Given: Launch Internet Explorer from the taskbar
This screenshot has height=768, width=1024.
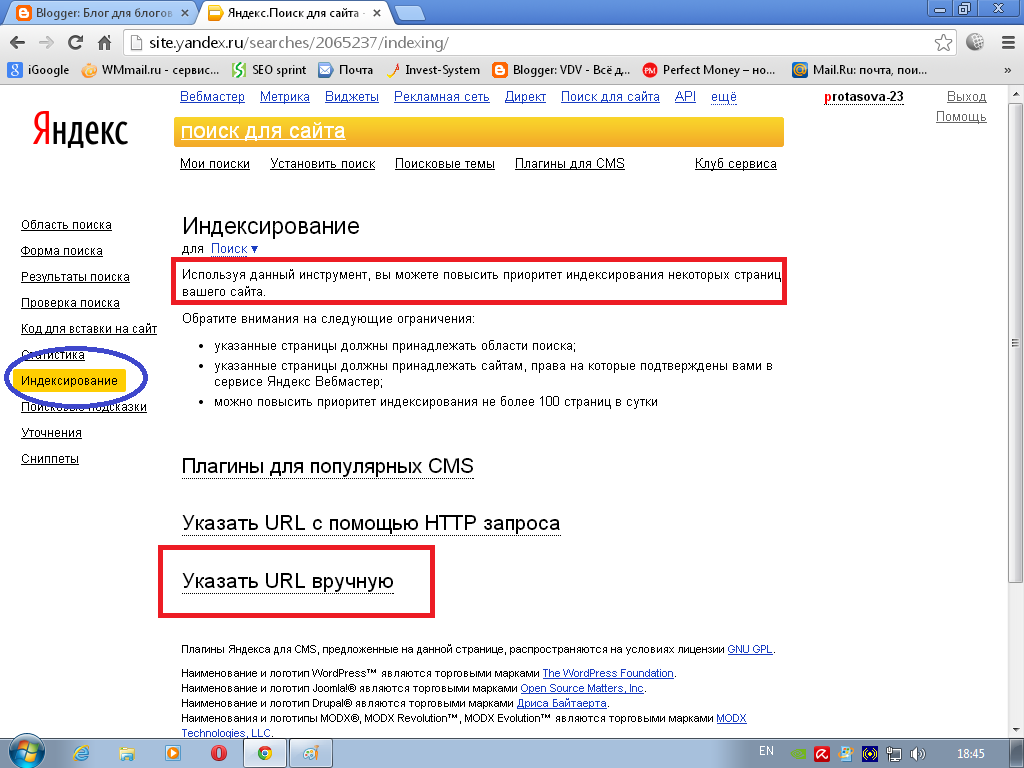Looking at the screenshot, I should [81, 753].
